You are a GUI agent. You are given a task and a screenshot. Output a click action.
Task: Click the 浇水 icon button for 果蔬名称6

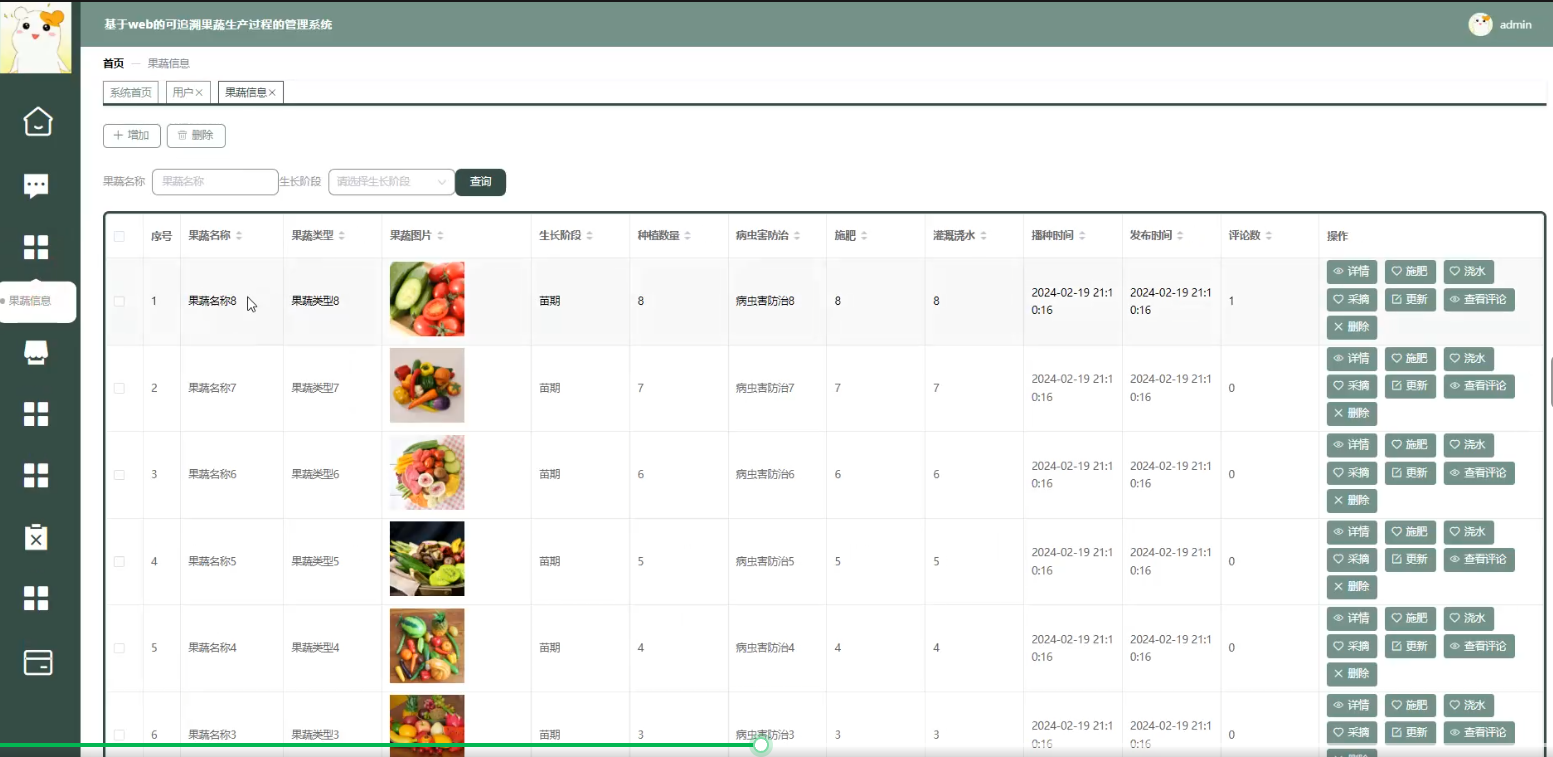tap(1468, 445)
